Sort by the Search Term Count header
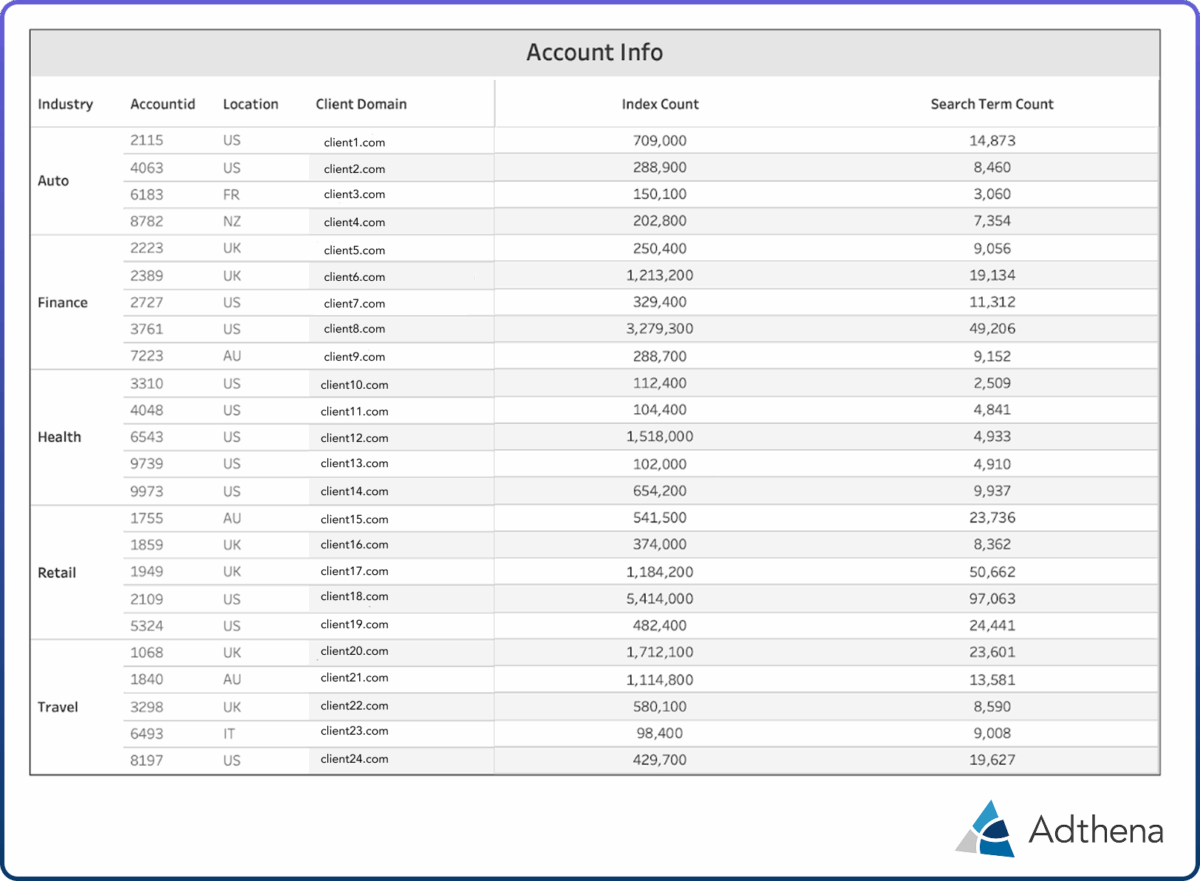 [992, 104]
